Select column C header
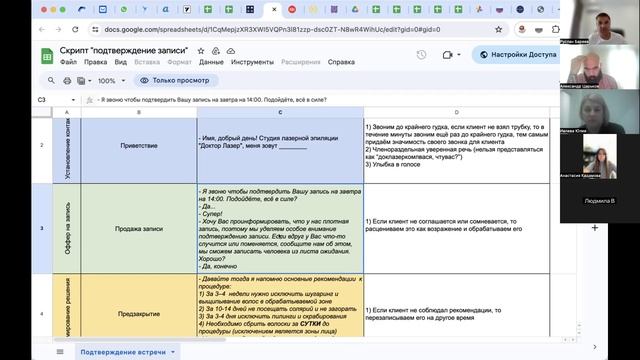 [x=280, y=112]
